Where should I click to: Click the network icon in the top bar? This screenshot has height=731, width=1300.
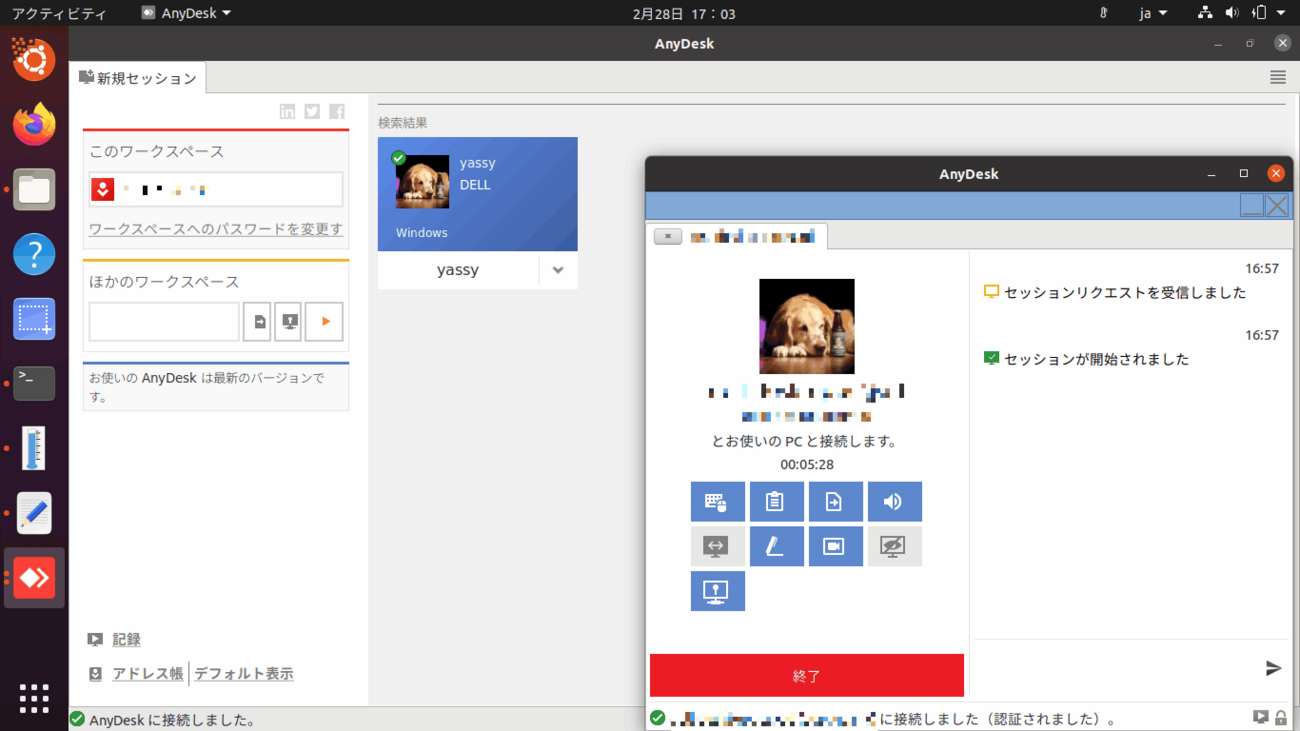pyautogui.click(x=1205, y=13)
